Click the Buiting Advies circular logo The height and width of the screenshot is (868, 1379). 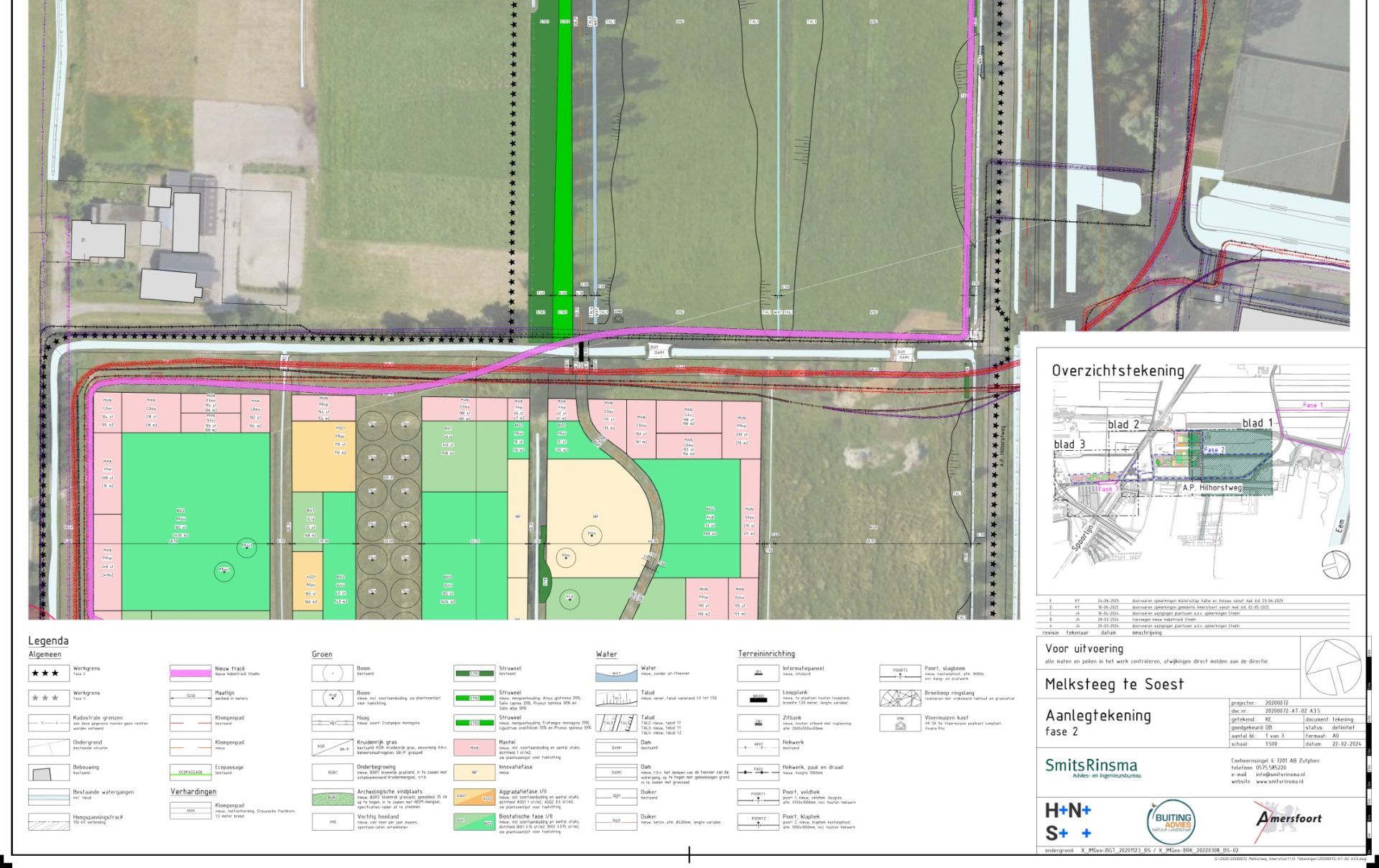click(1171, 821)
